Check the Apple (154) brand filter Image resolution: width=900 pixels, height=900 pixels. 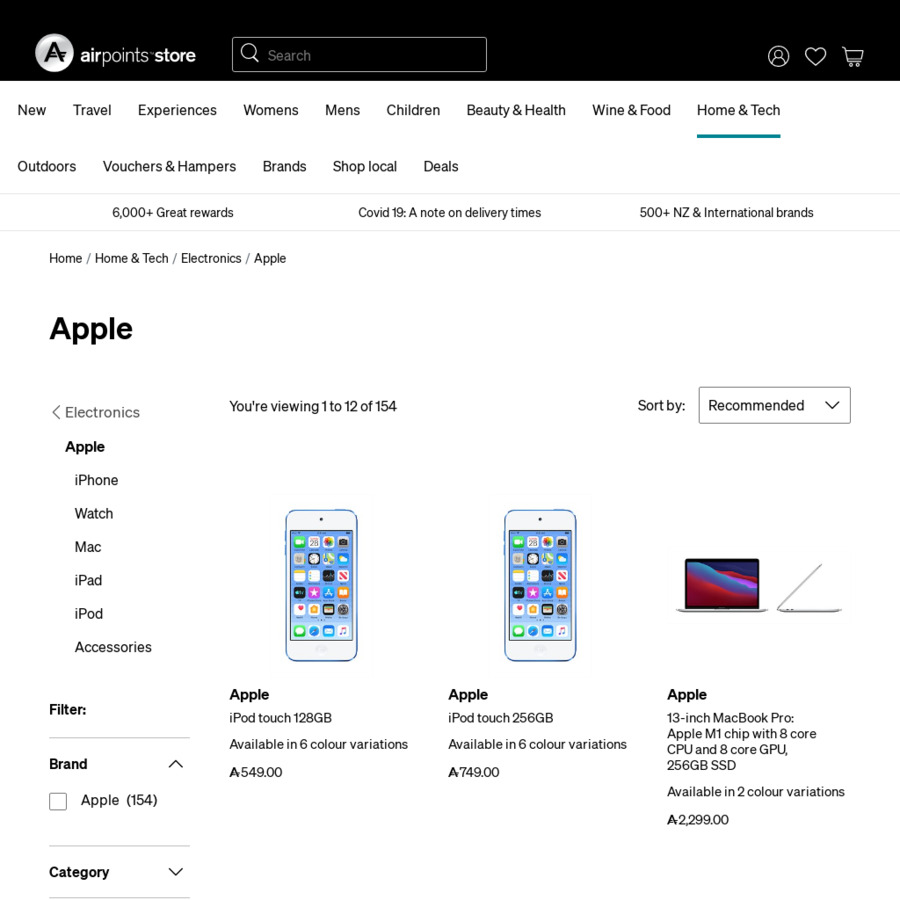[58, 801]
